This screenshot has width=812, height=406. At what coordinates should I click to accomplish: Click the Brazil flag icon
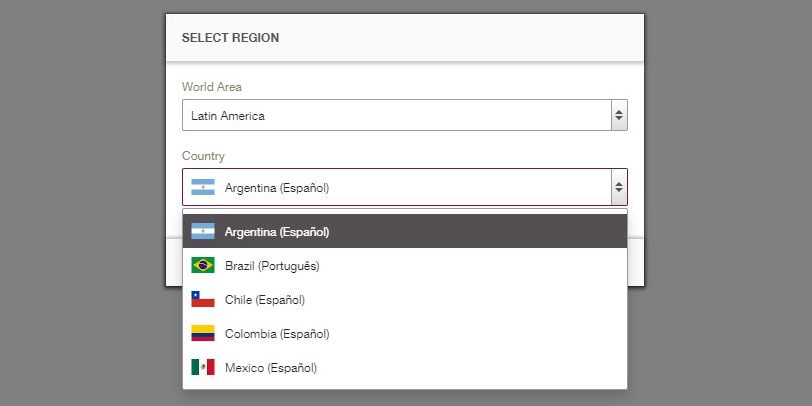(x=202, y=265)
